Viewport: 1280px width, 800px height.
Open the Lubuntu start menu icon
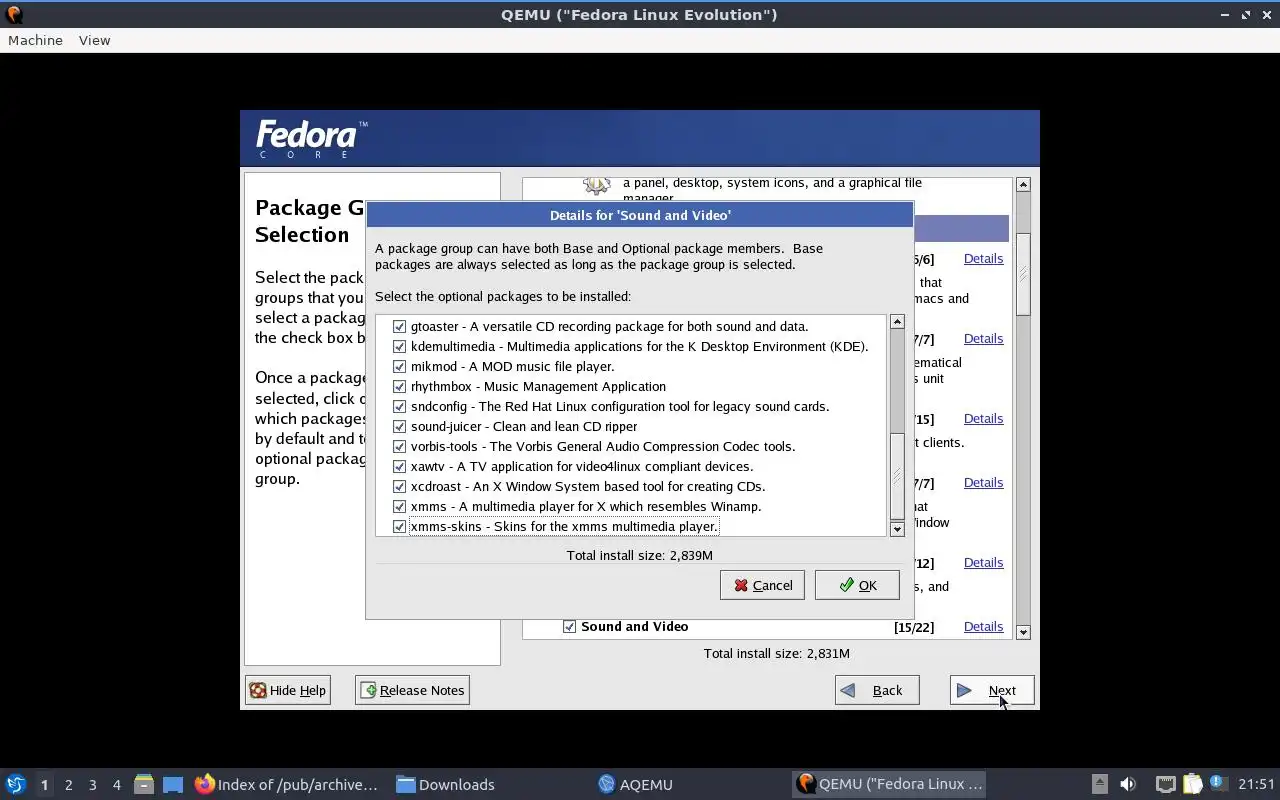tap(15, 784)
